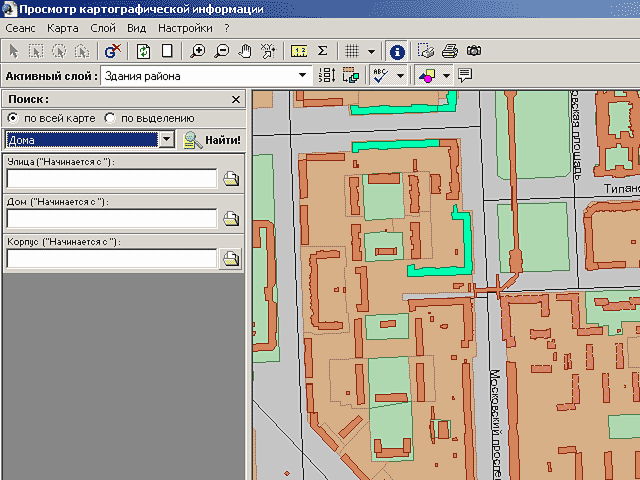640x480 pixels.
Task: Click the camera snapshot icon
Action: tap(473, 50)
